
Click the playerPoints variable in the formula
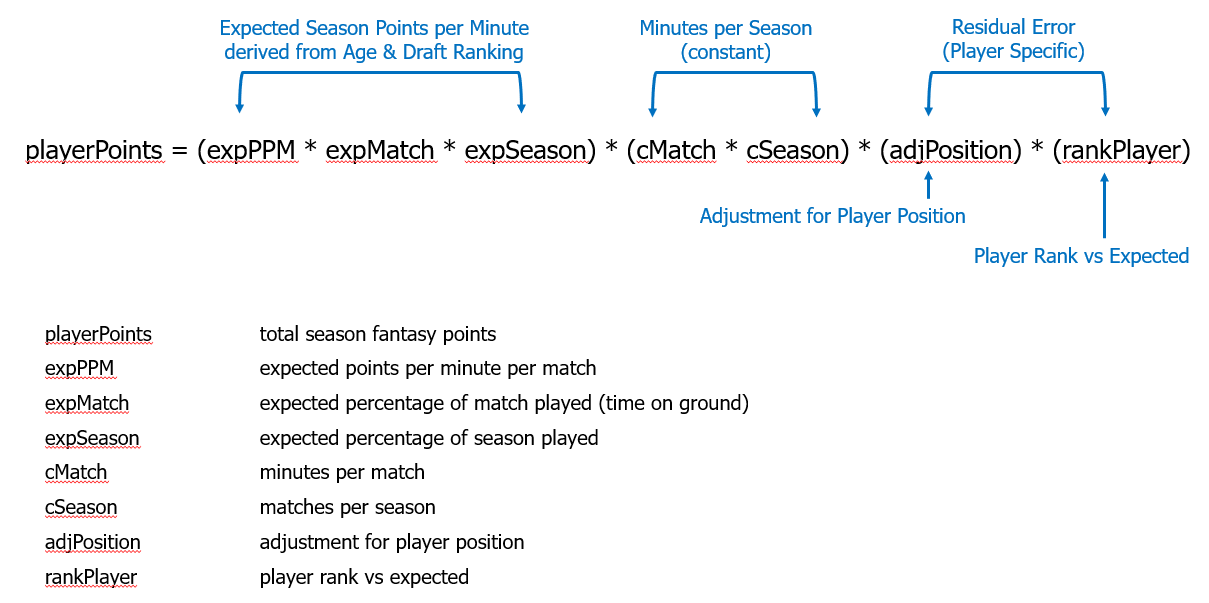coord(94,151)
